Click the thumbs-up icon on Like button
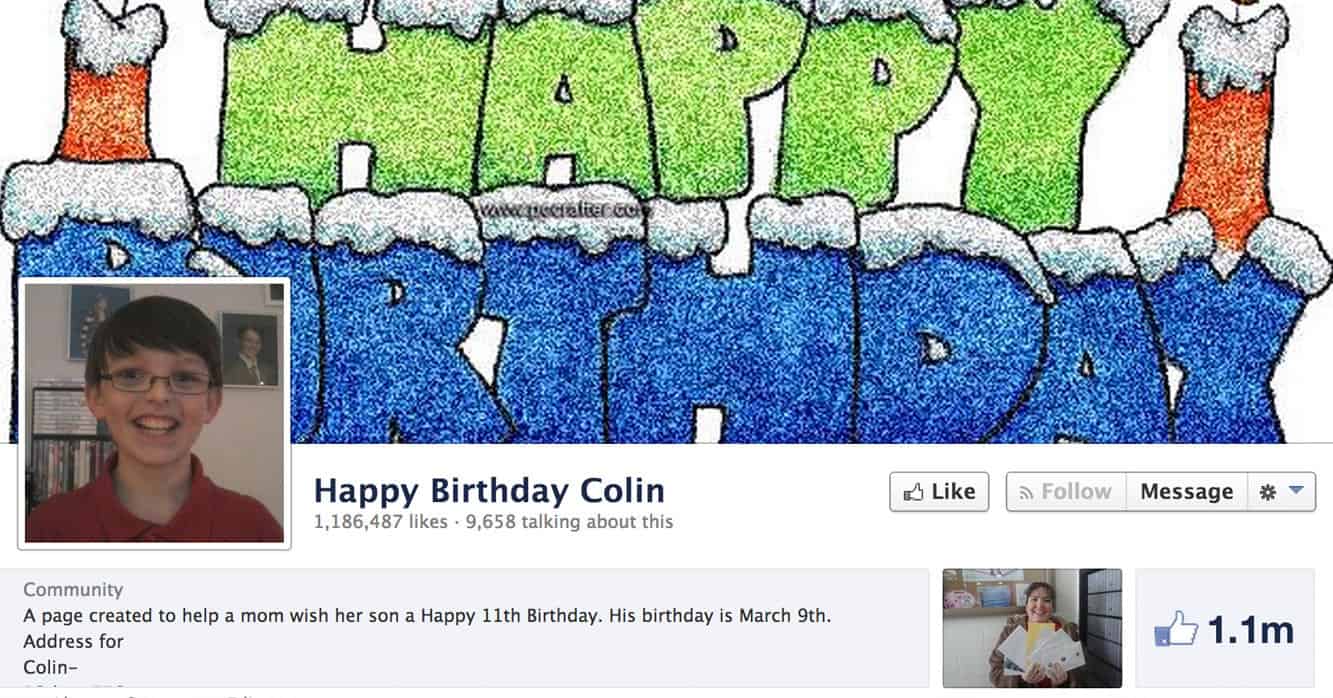The width and height of the screenshot is (1333, 698). [913, 492]
